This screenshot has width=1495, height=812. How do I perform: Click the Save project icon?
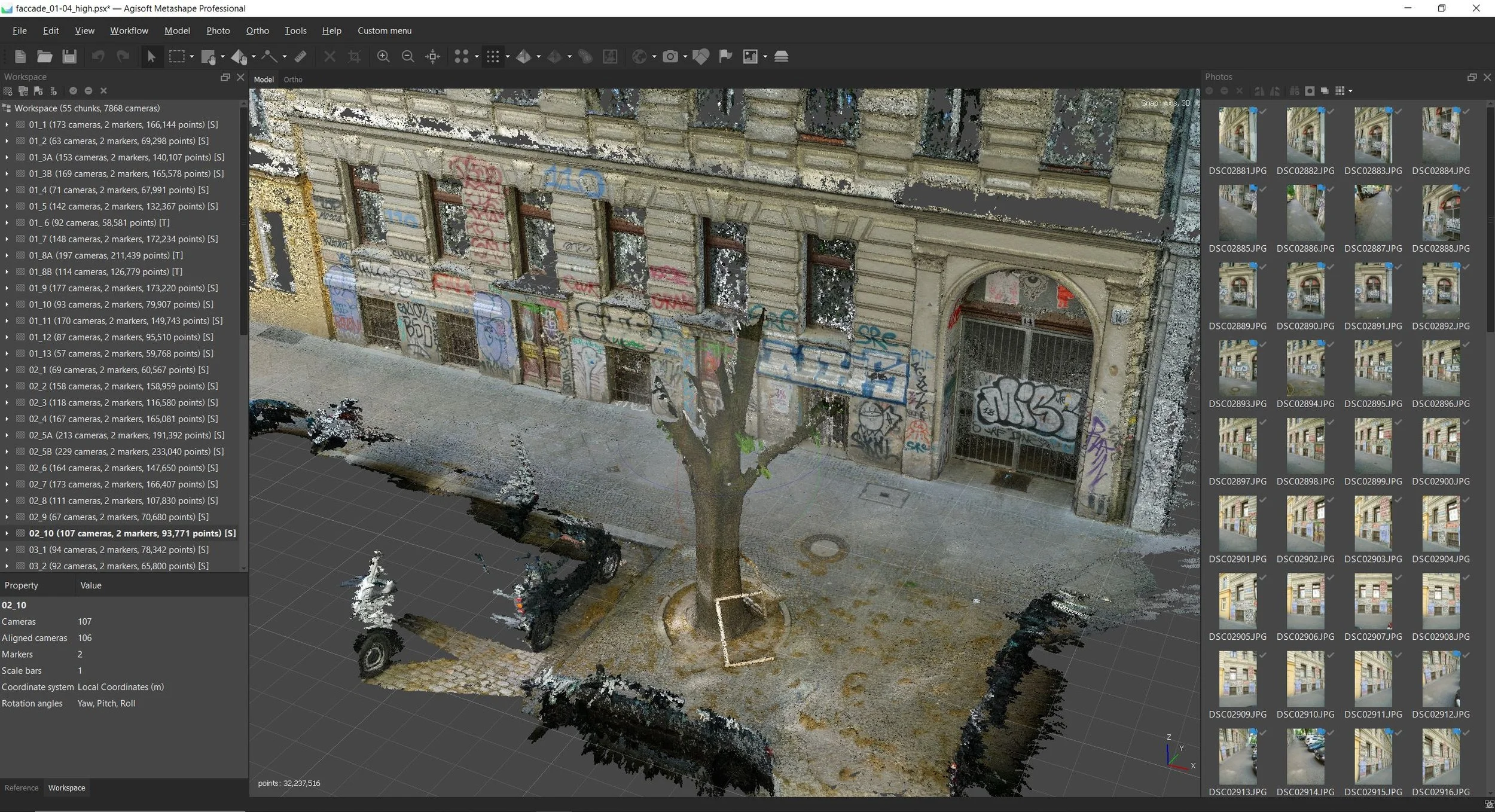click(69, 56)
